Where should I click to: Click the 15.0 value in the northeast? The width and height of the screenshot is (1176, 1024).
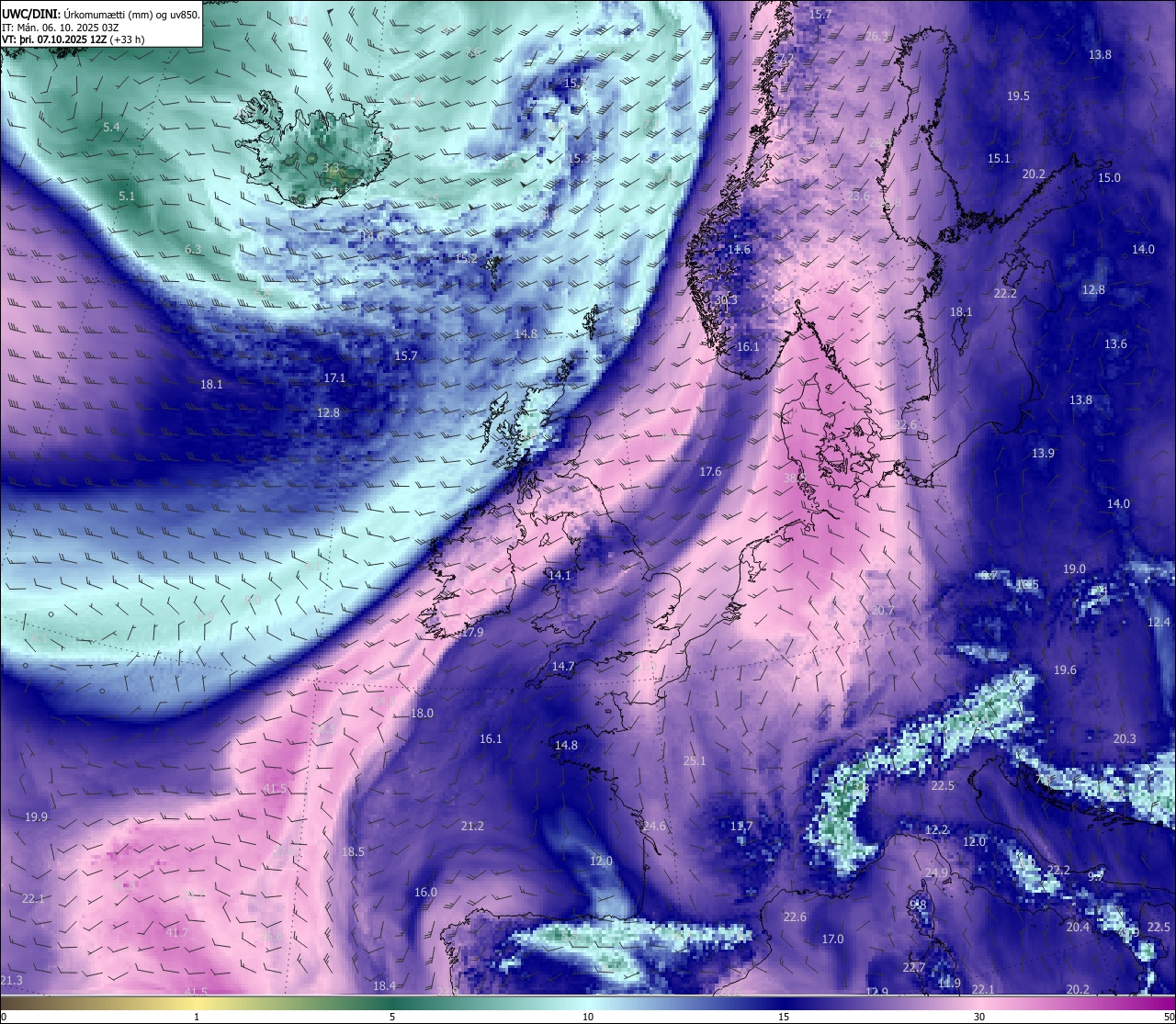(x=1109, y=177)
